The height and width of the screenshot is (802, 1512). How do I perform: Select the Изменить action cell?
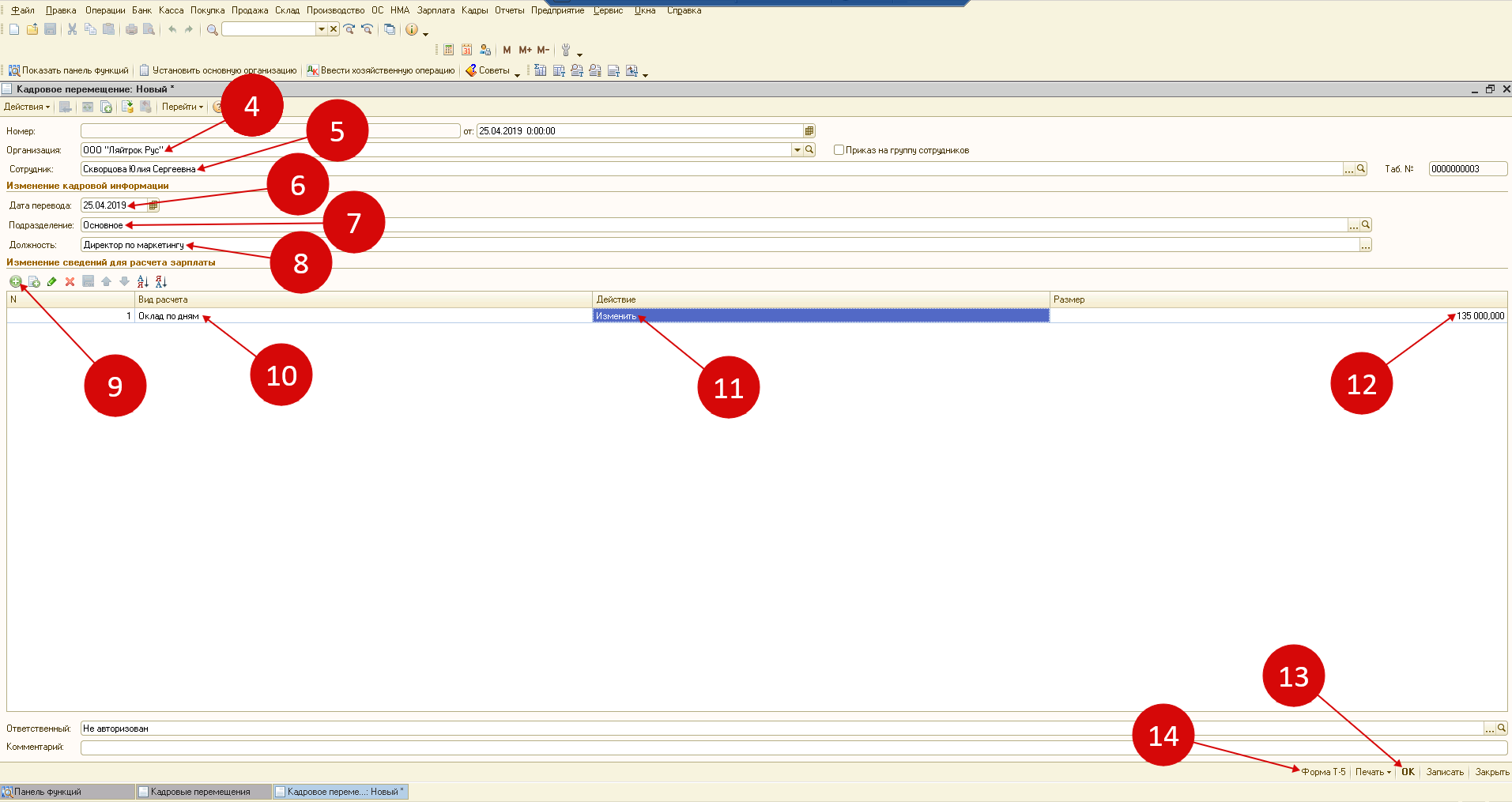click(x=821, y=316)
